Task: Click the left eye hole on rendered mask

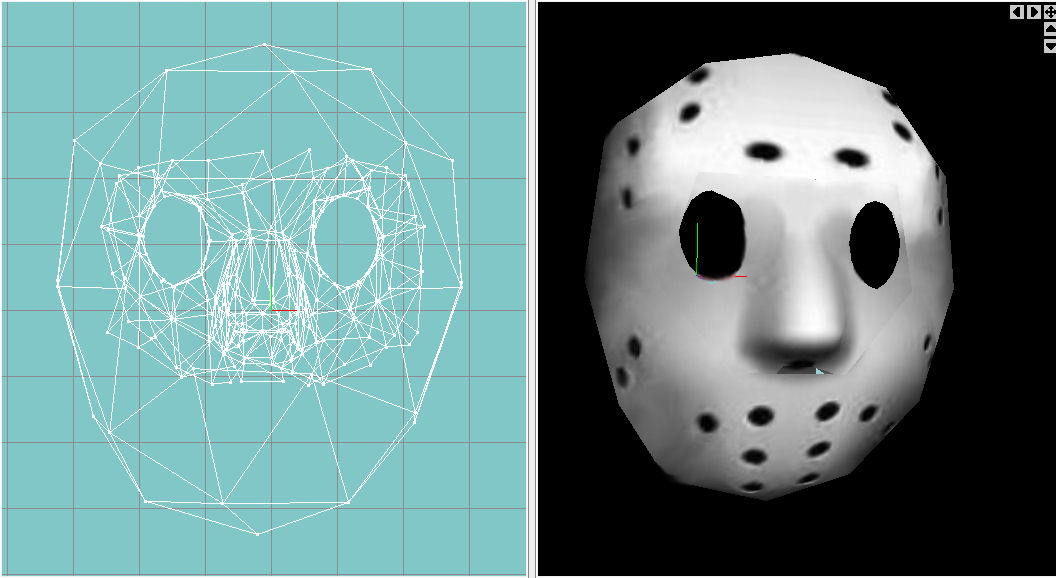Action: pos(712,238)
